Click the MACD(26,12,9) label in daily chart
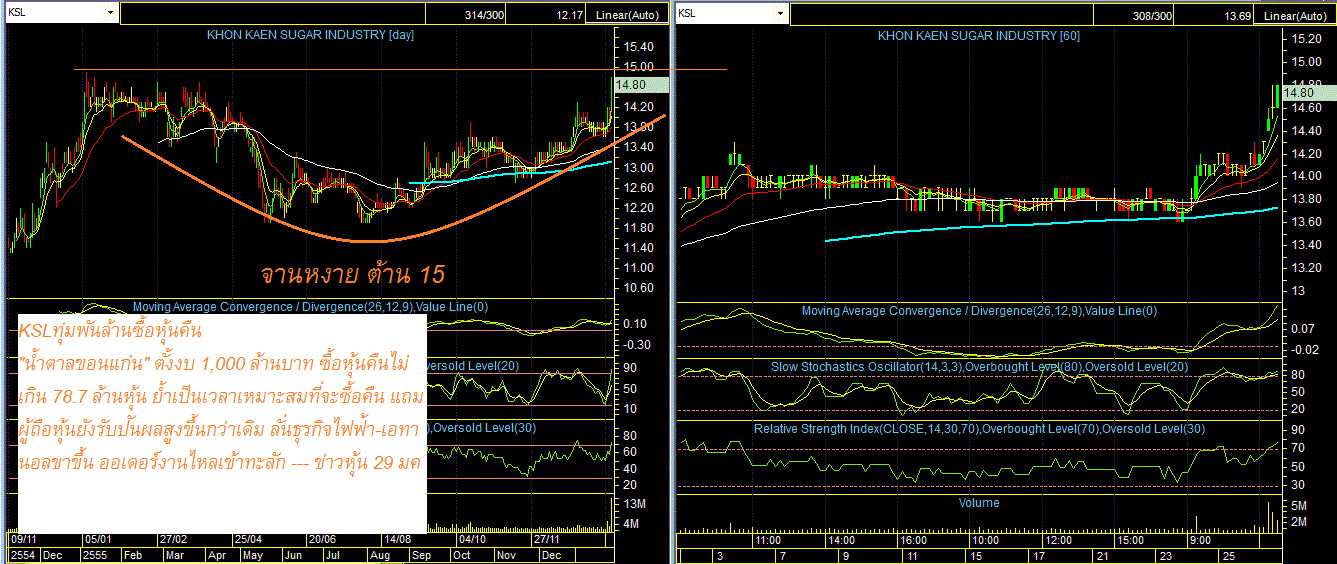The height and width of the screenshot is (564, 1337). tap(310, 306)
